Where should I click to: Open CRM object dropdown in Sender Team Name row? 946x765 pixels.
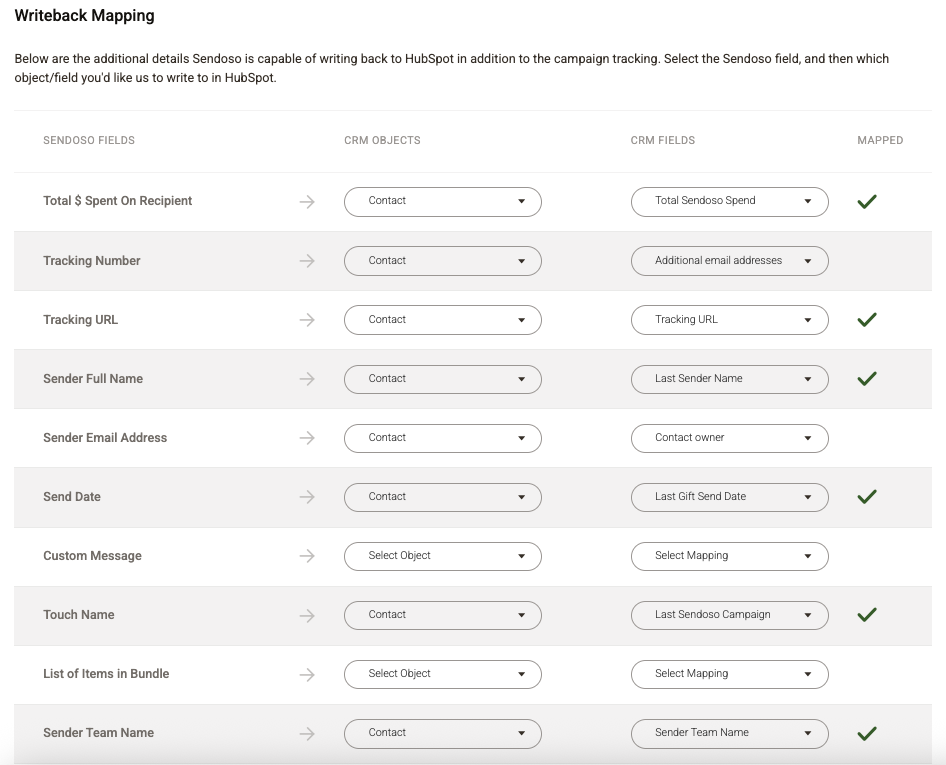(x=443, y=733)
